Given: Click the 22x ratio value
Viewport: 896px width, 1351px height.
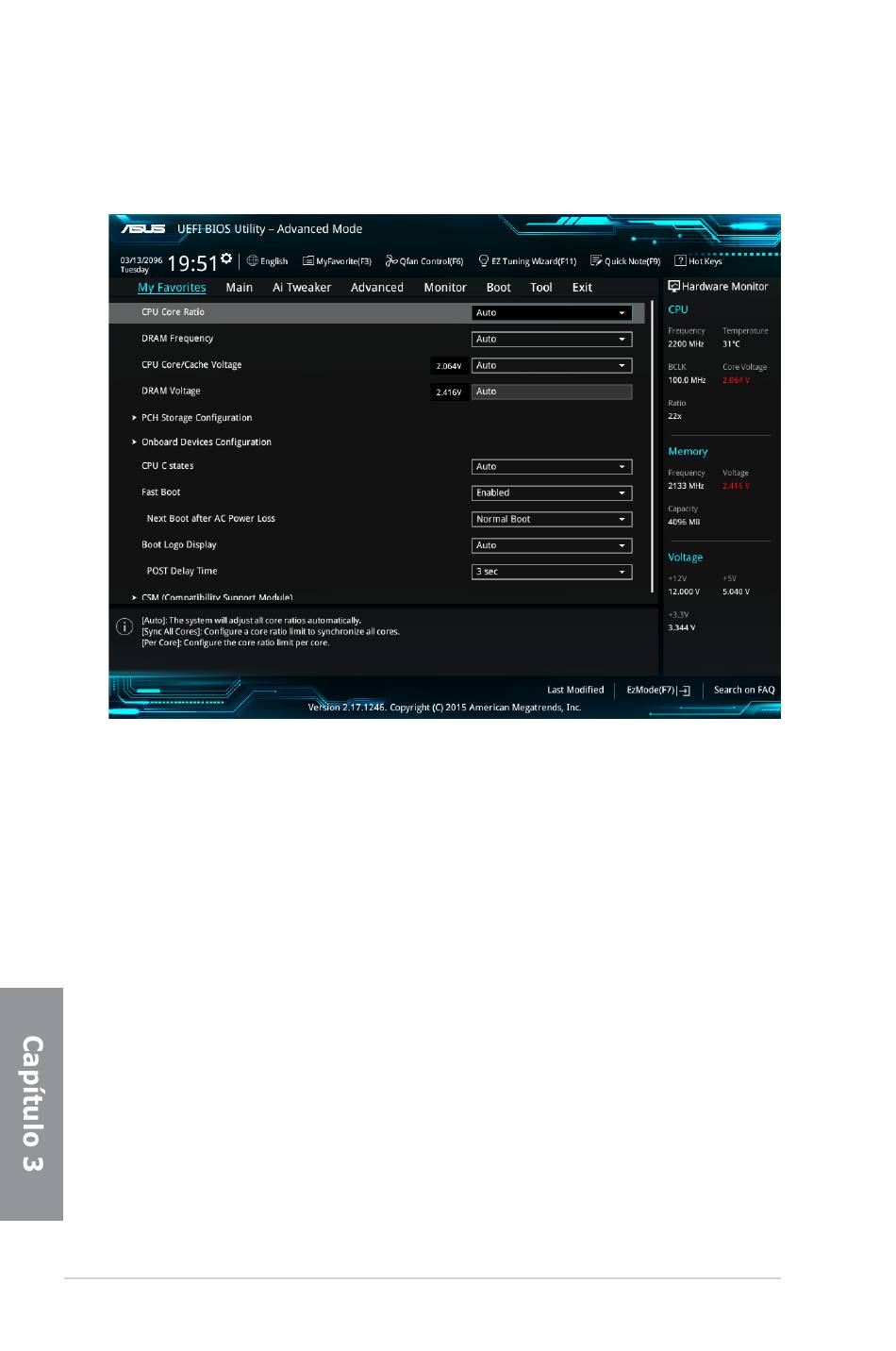Looking at the screenshot, I should pos(674,416).
